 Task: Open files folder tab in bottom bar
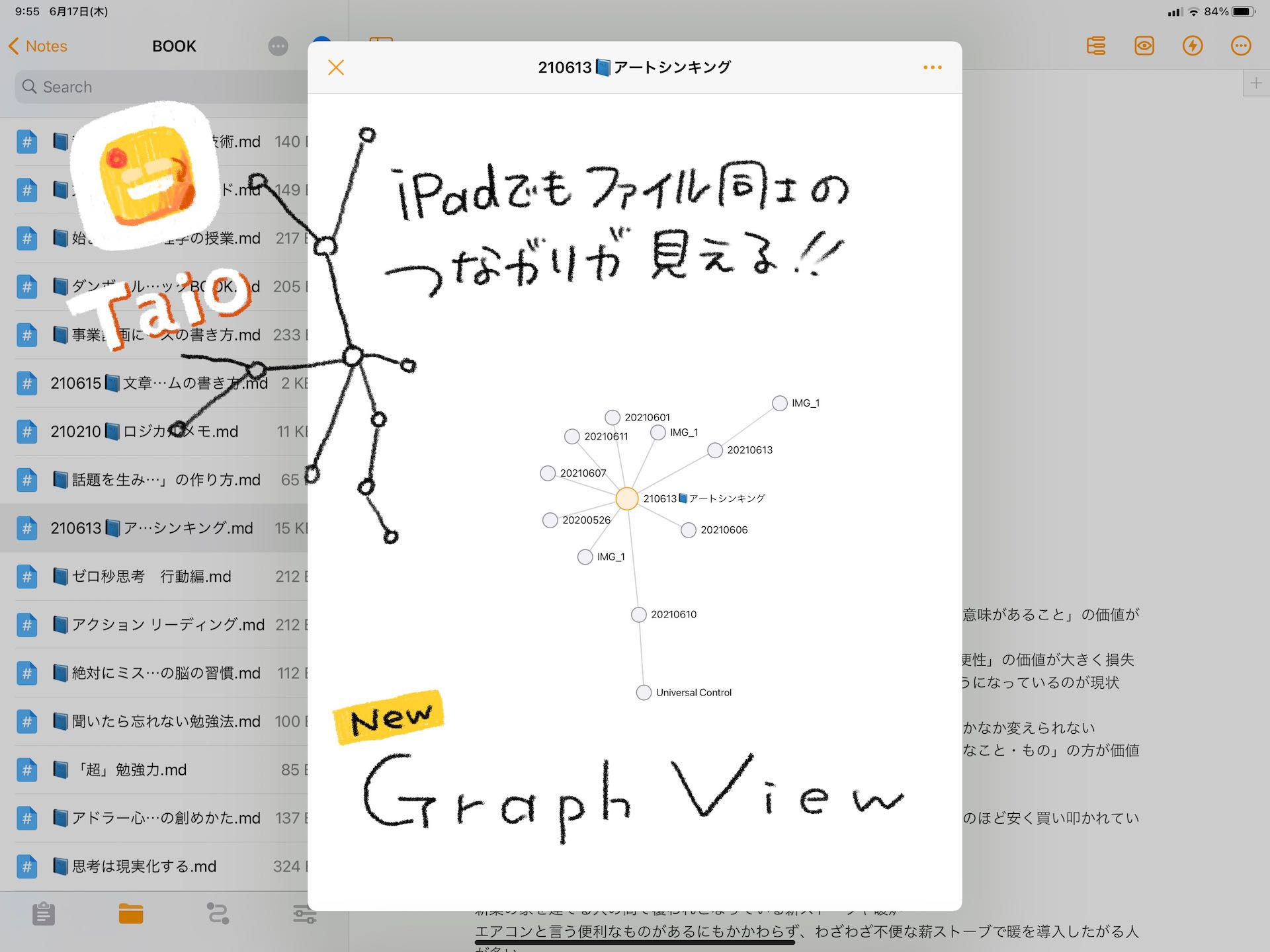point(131,914)
